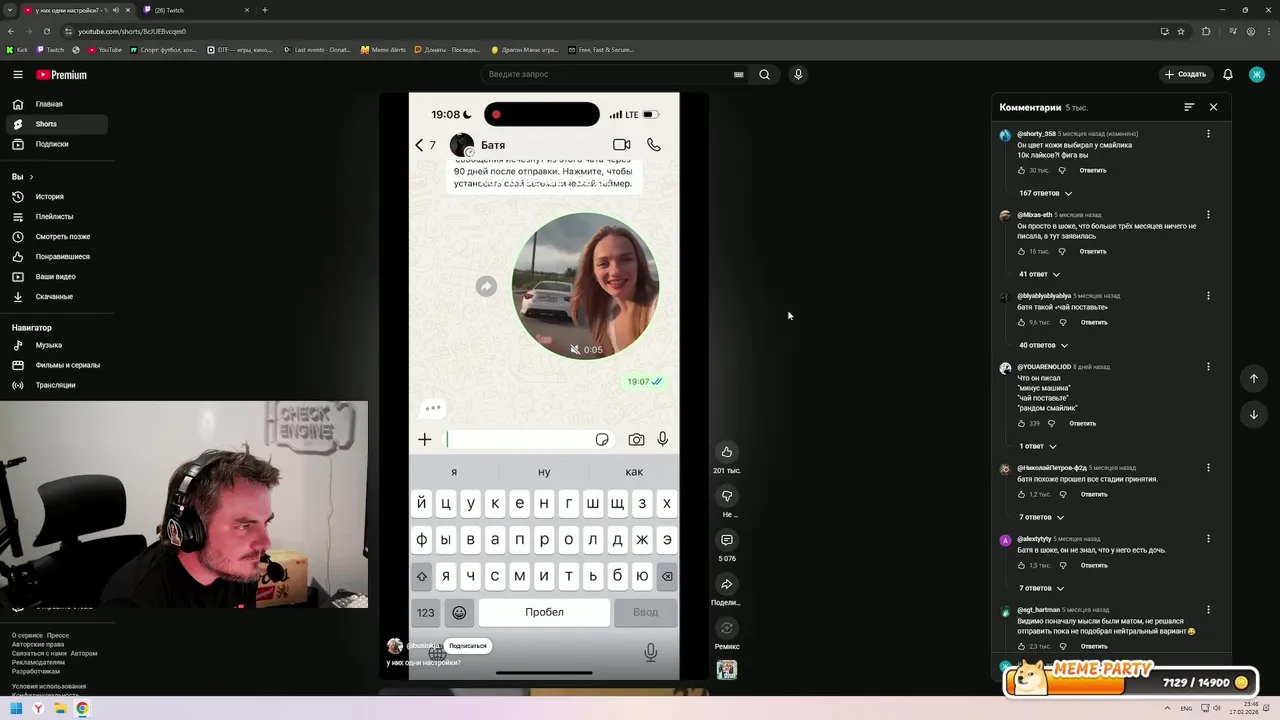The image size is (1280, 720).
Task: Expand 1 ответ replies
Action: (1037, 446)
